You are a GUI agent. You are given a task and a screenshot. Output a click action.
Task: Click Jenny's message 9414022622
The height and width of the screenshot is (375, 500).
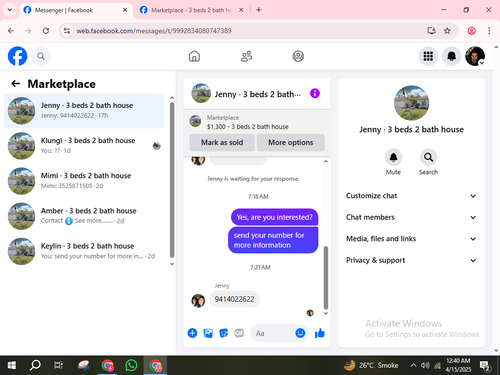tap(234, 299)
